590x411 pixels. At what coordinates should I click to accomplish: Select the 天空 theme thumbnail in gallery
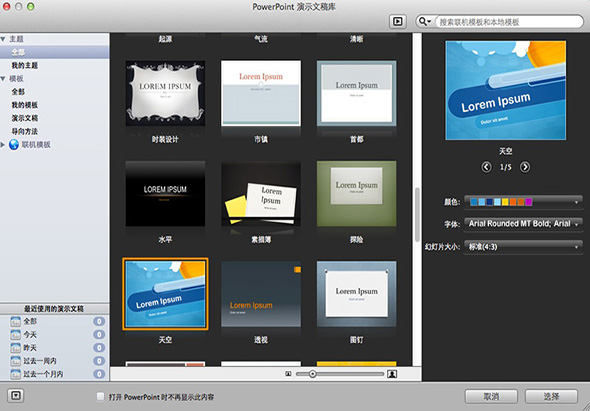[165, 294]
